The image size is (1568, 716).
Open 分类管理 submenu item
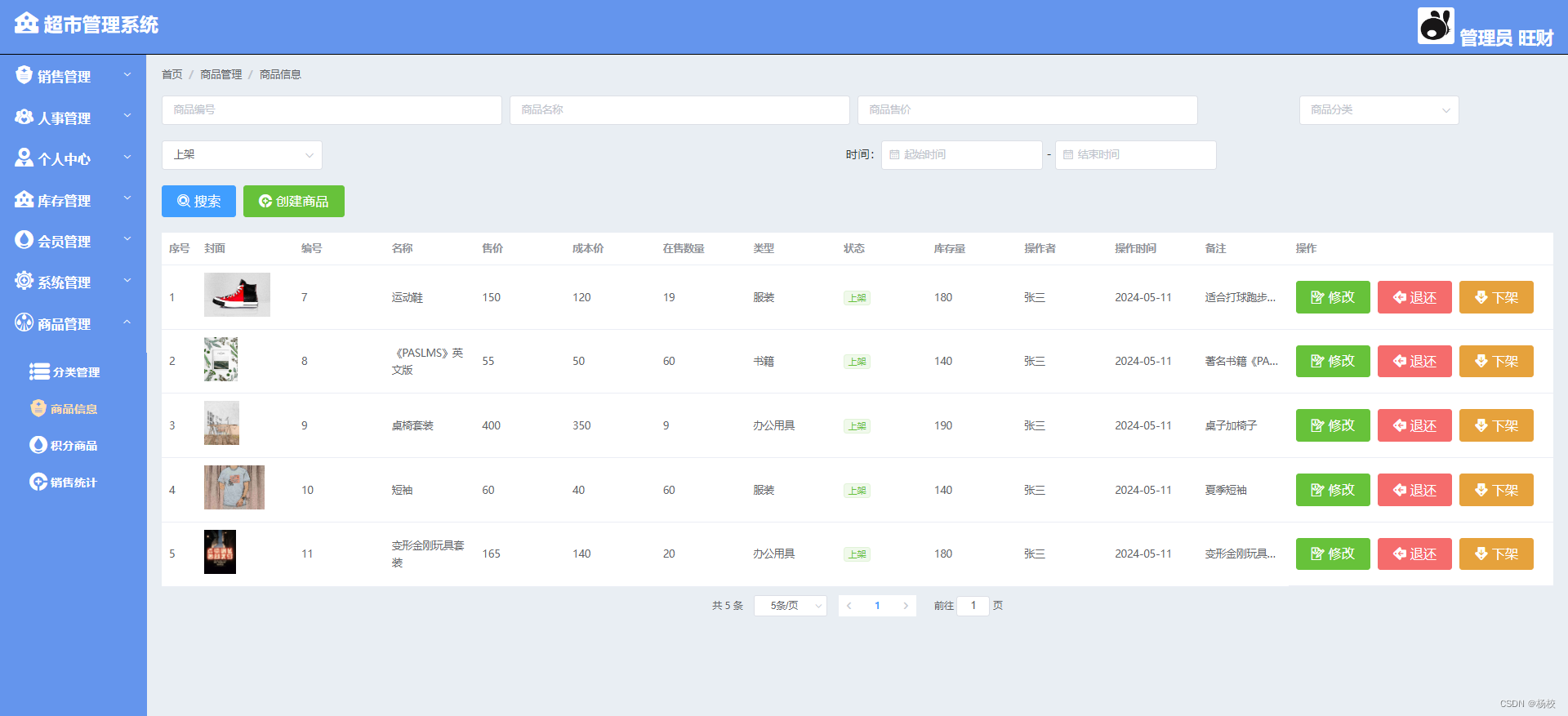(73, 372)
